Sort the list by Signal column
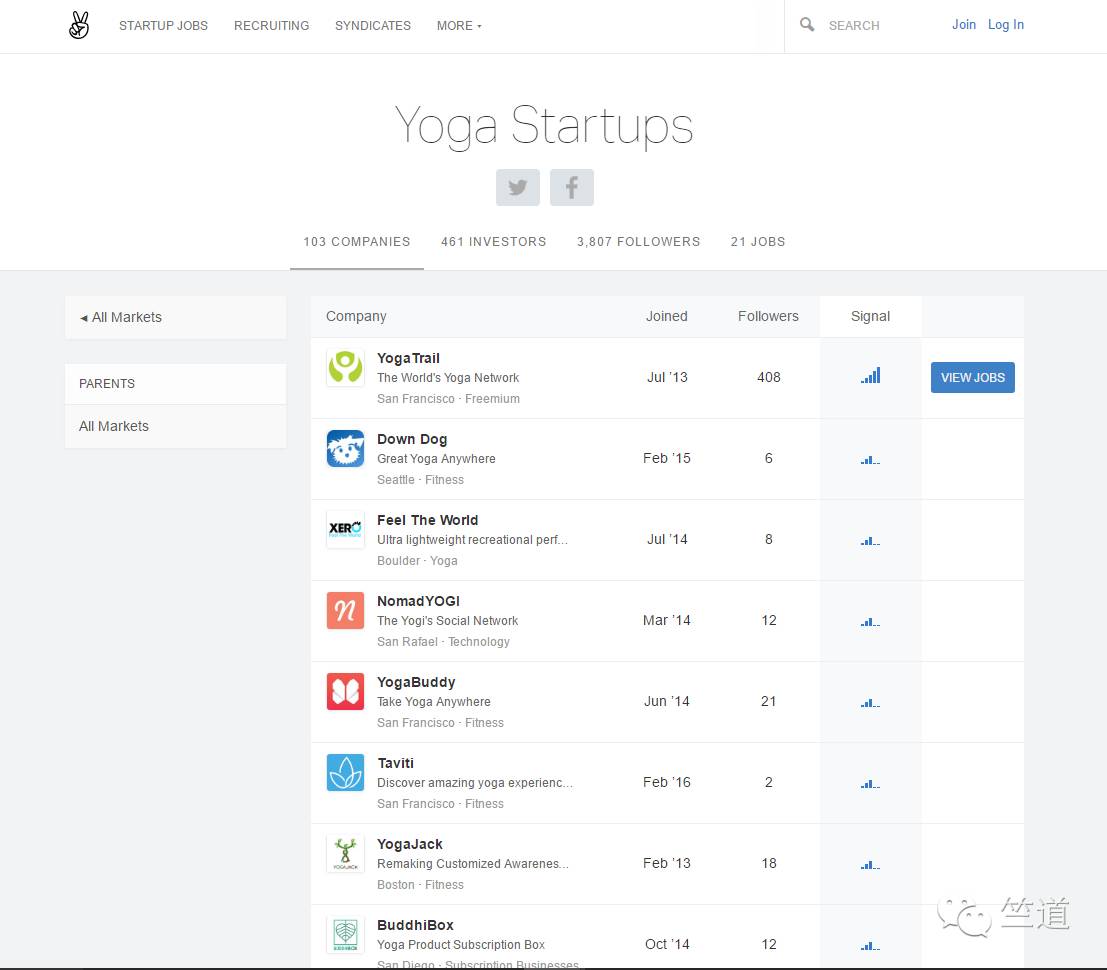The width and height of the screenshot is (1107, 970). [870, 316]
